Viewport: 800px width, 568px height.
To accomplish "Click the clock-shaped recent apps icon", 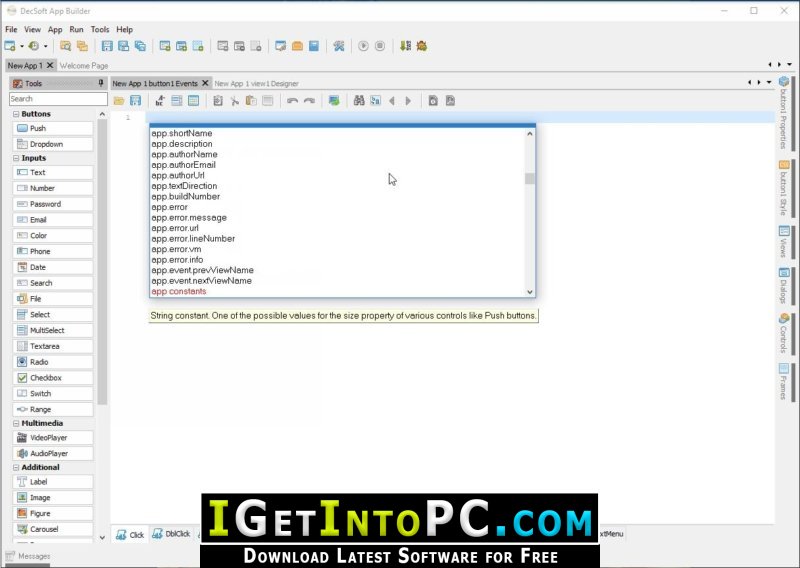I will (x=34, y=46).
